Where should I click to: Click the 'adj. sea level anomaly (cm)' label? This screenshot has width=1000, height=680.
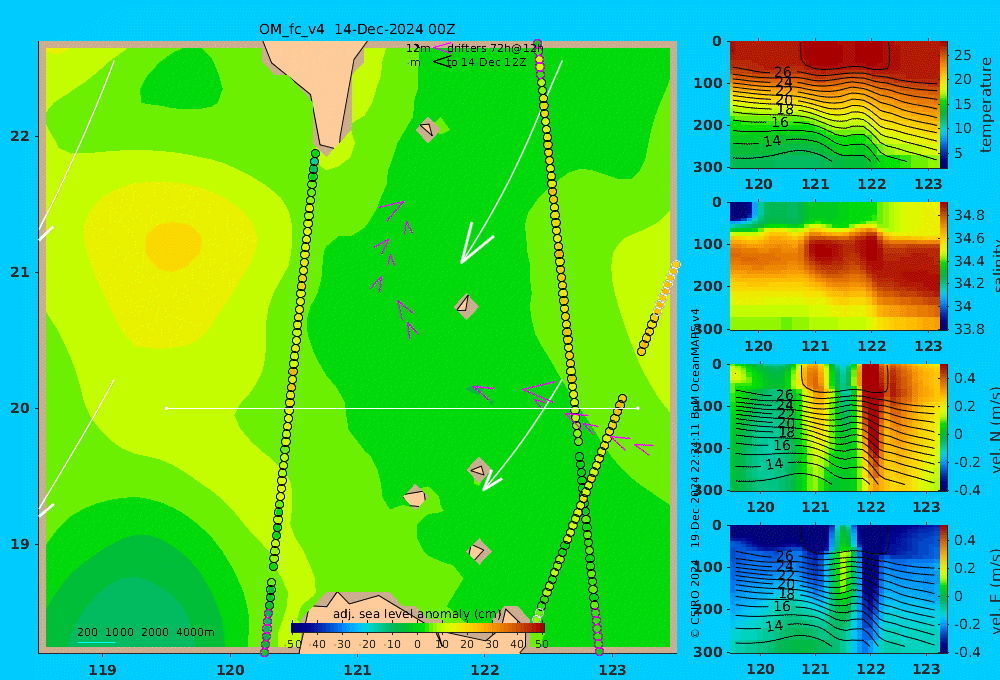click(417, 614)
